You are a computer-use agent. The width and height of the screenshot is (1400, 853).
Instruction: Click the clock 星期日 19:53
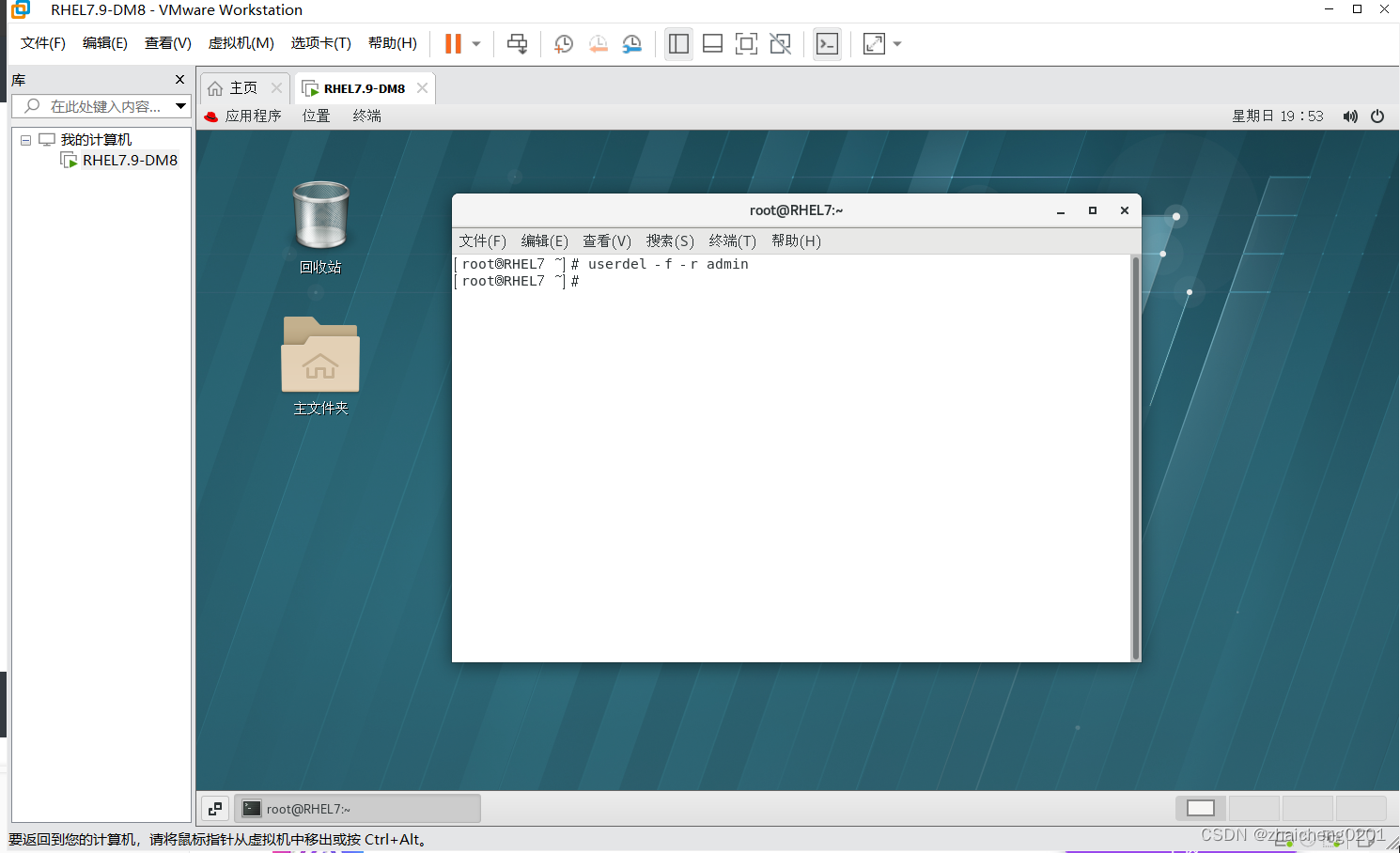[x=1278, y=116]
